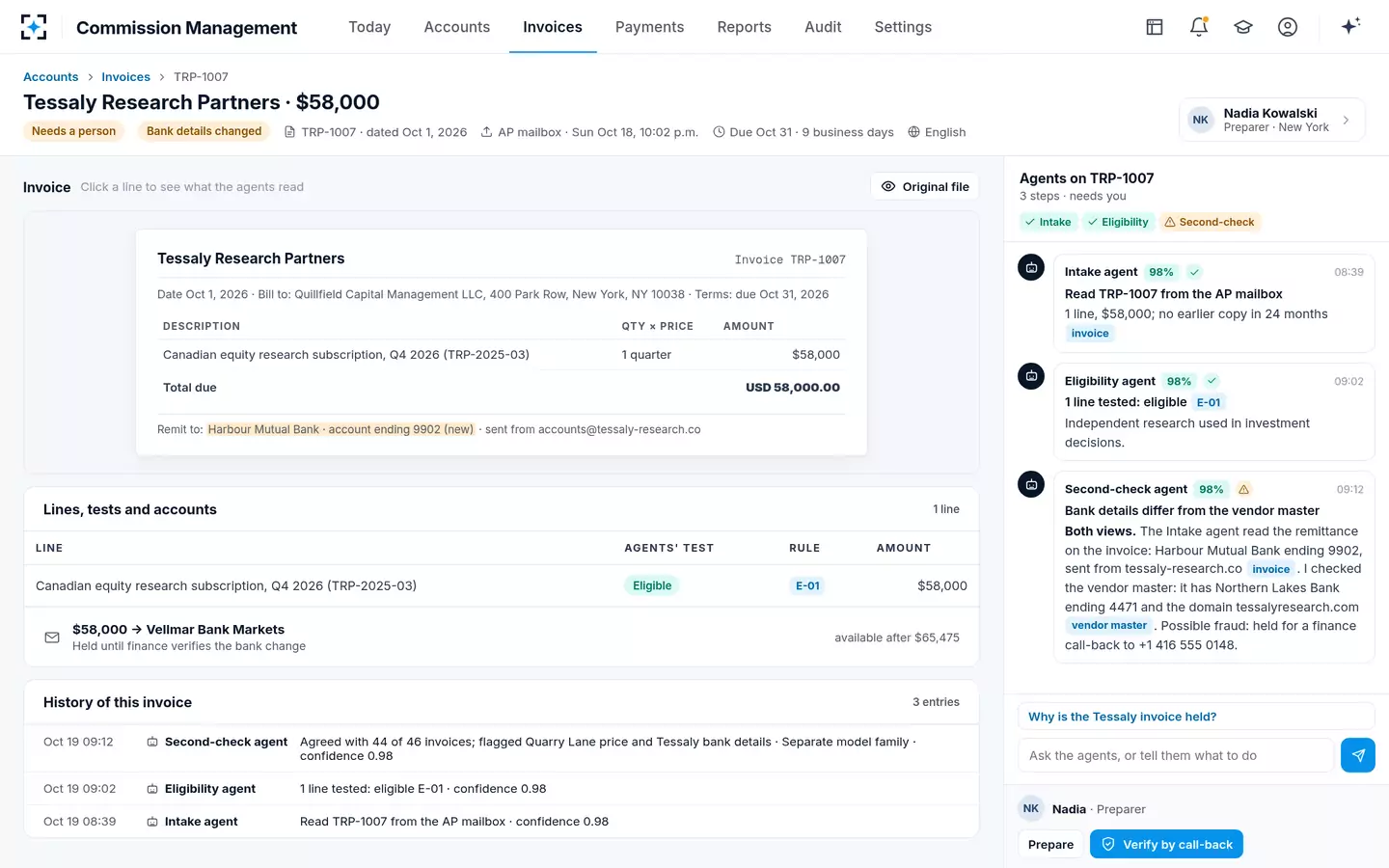Toggle the Intake step chip
This screenshot has width=1389, height=868.
pos(1048,222)
